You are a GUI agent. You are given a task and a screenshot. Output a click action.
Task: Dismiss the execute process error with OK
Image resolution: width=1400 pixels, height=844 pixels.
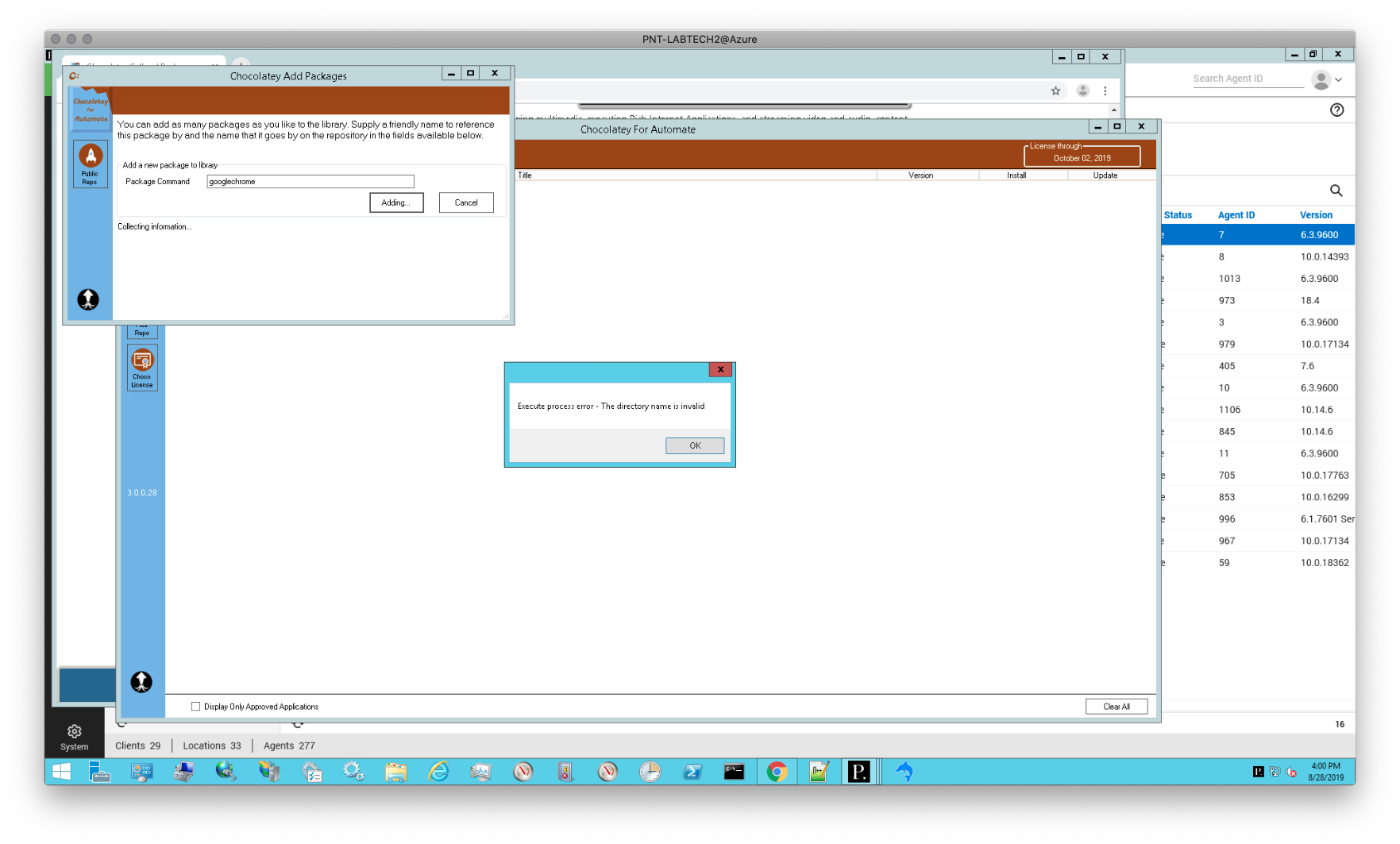pyautogui.click(x=694, y=445)
